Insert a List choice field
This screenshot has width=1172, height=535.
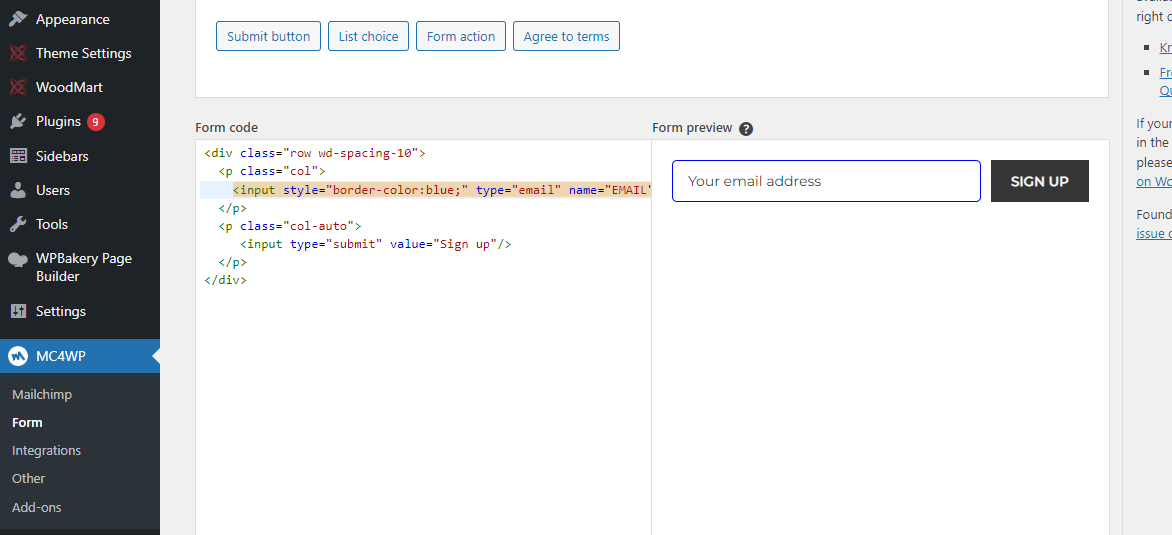[x=368, y=36]
